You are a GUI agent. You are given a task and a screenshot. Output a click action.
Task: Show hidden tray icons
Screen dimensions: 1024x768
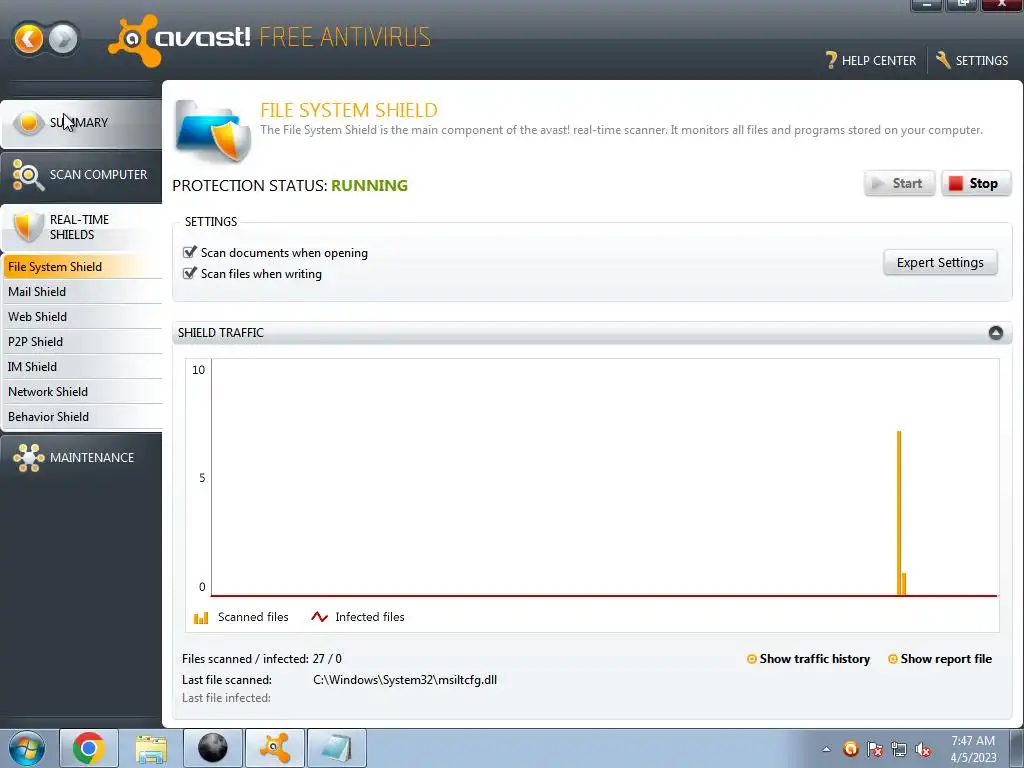click(x=826, y=749)
